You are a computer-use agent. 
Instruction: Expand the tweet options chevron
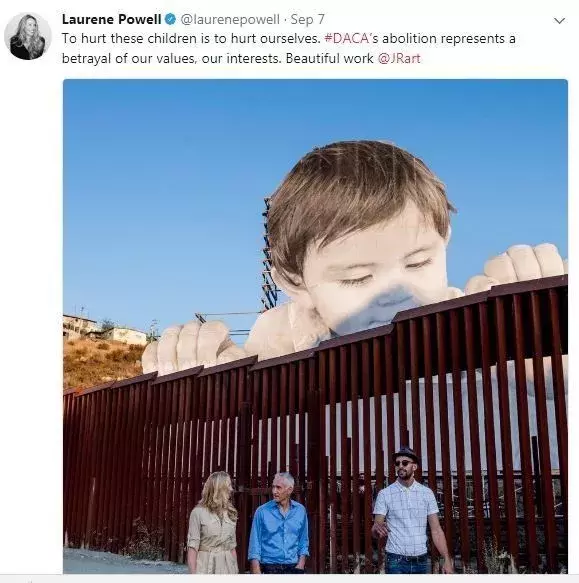(559, 20)
